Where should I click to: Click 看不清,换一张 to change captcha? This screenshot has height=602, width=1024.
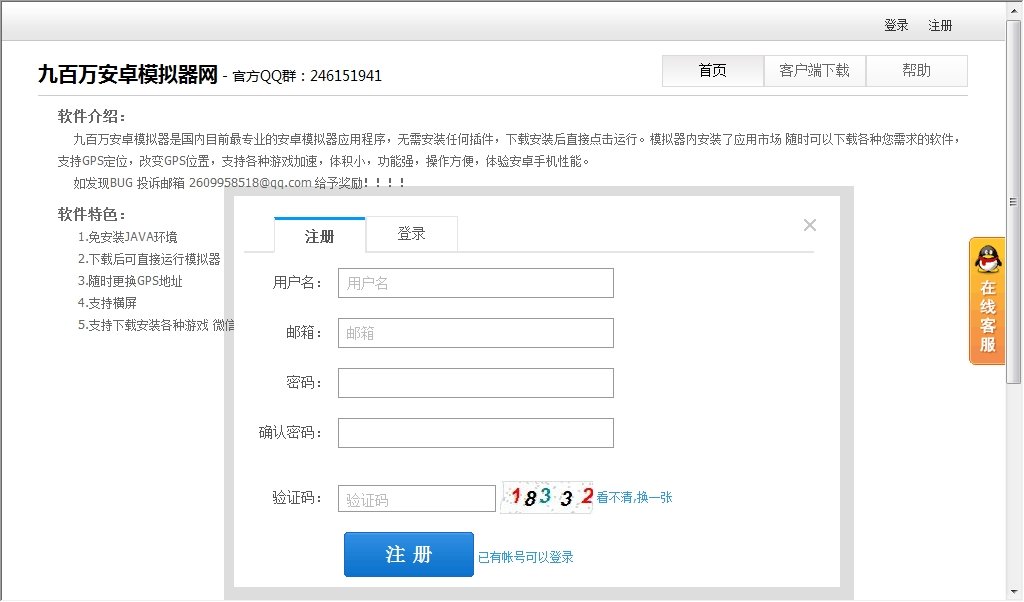point(634,497)
